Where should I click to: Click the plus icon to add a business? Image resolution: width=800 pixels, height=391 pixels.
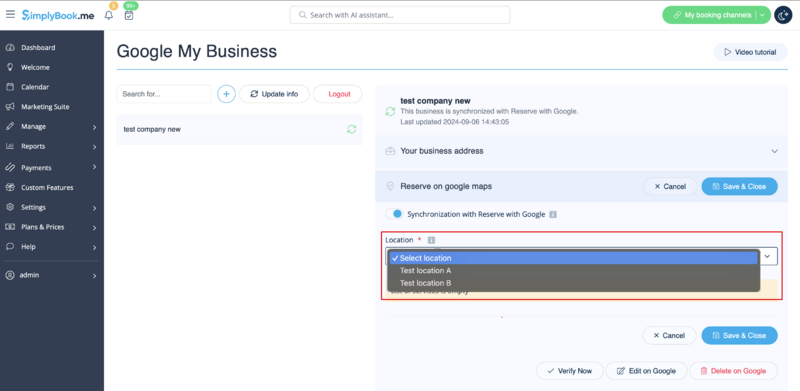tap(227, 94)
